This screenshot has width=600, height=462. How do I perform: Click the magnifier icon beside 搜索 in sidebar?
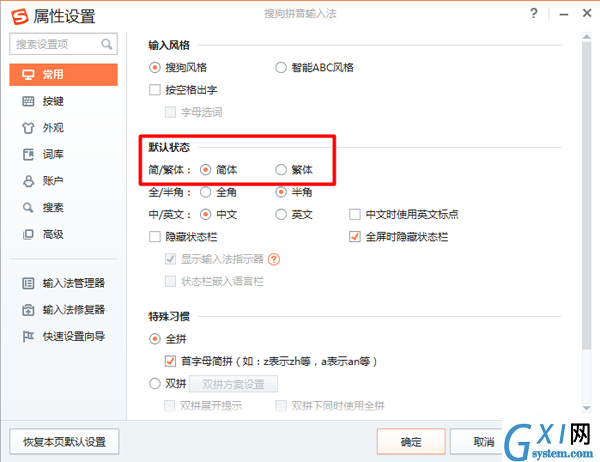pyautogui.click(x=28, y=208)
